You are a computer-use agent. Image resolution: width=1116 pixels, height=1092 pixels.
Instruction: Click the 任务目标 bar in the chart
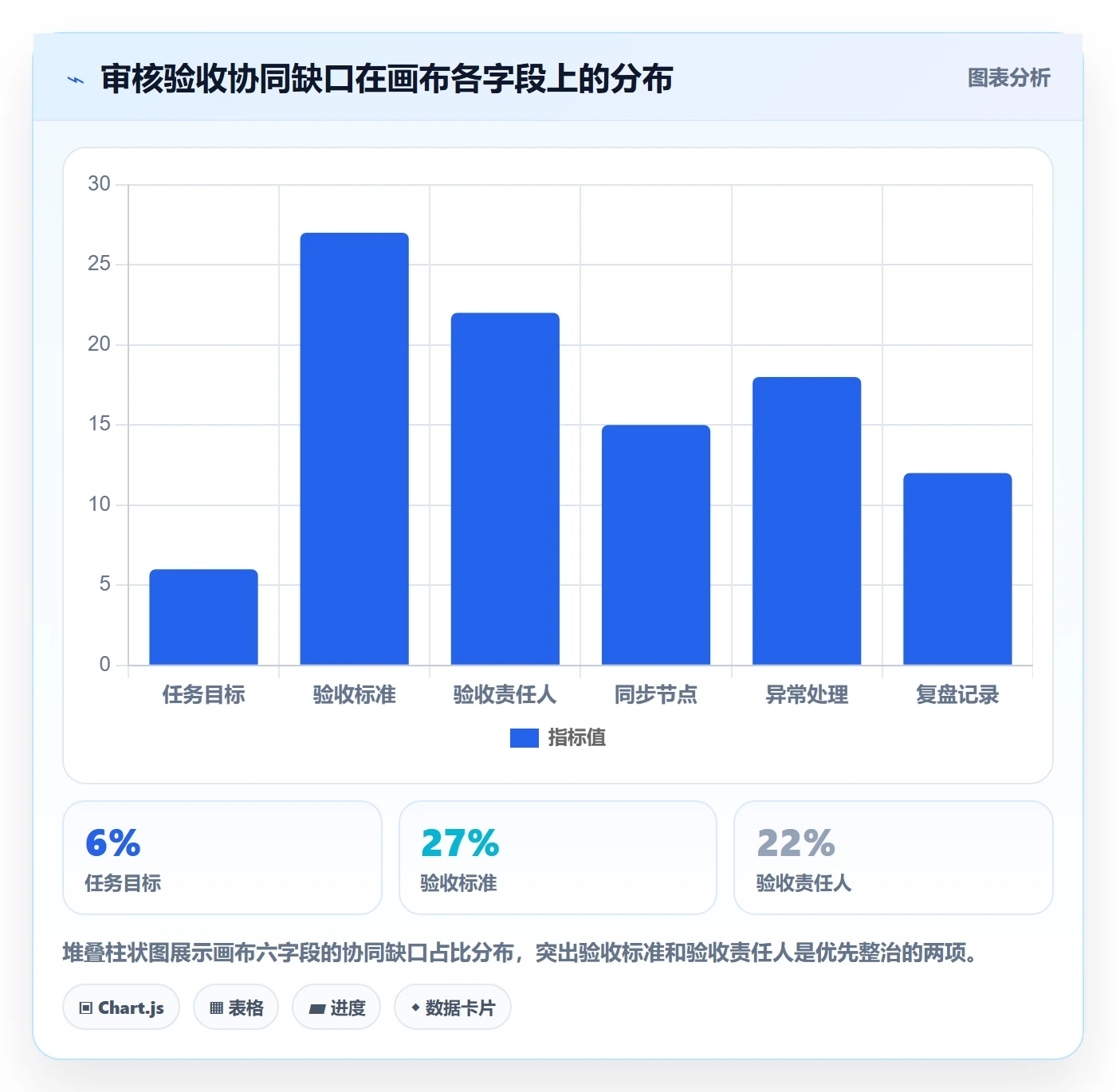point(203,617)
